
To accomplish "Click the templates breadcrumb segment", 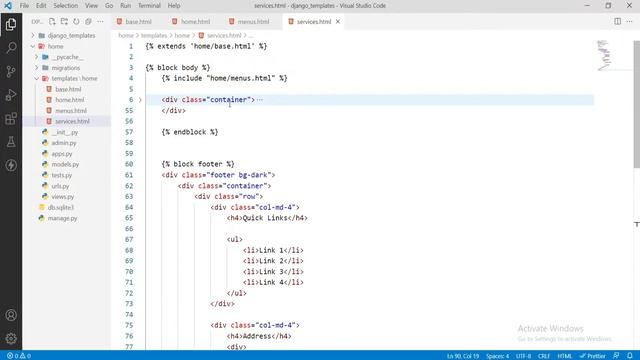I will [x=154, y=36].
